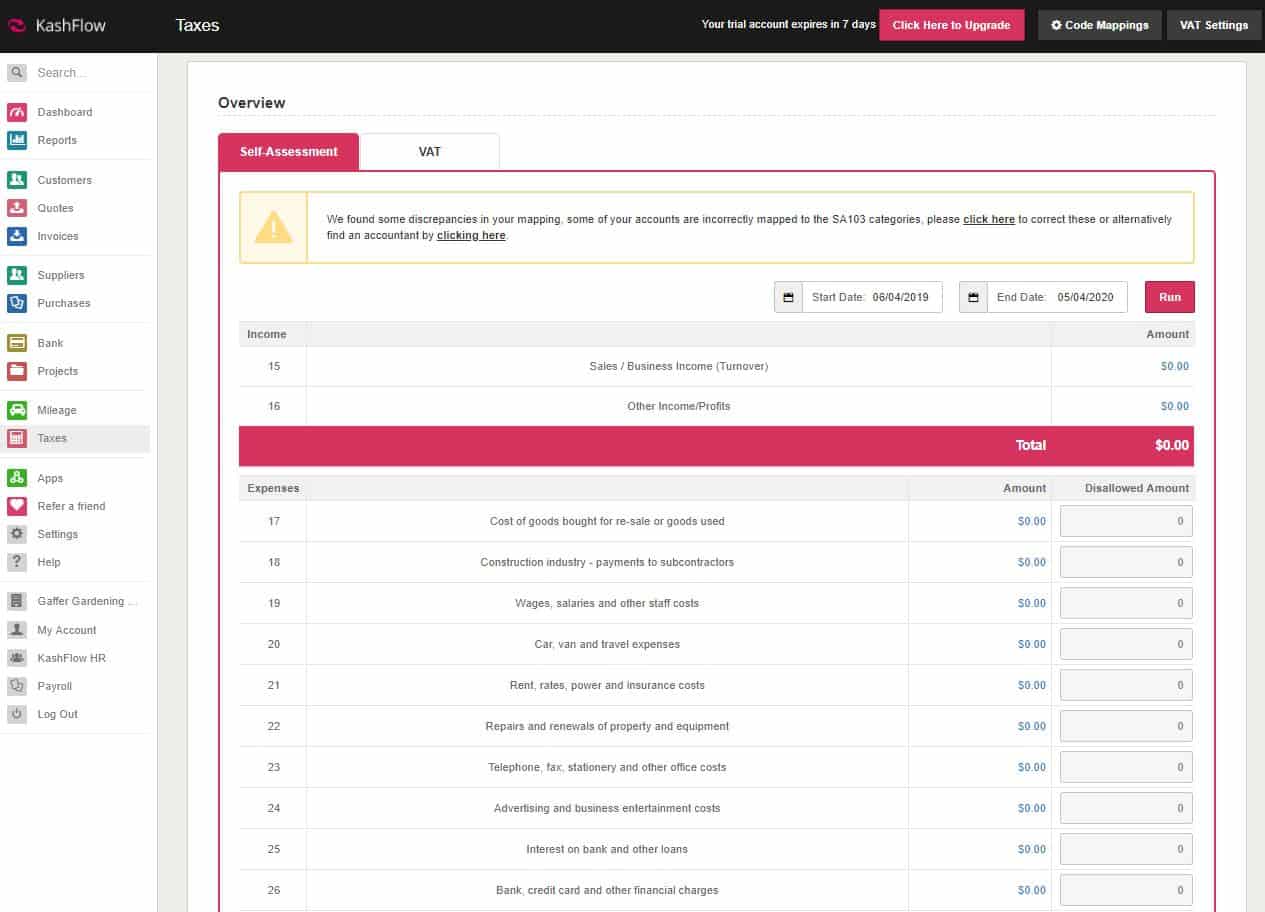Select the Suppliers menu label
Screen dimensions: 1265x912
[61, 275]
